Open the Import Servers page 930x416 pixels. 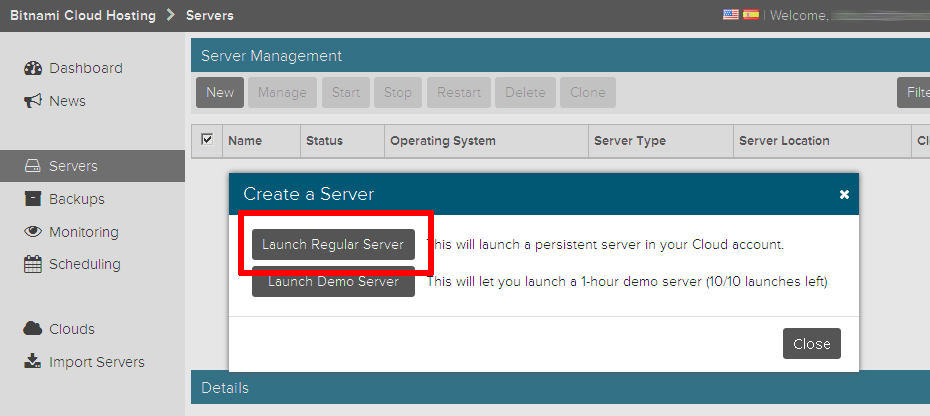97,361
